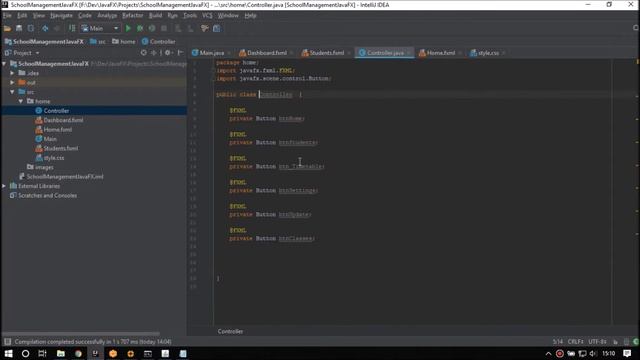Click the src breadcrumb in the navigation bar
Image resolution: width=640 pixels, height=360 pixels.
click(x=98, y=42)
